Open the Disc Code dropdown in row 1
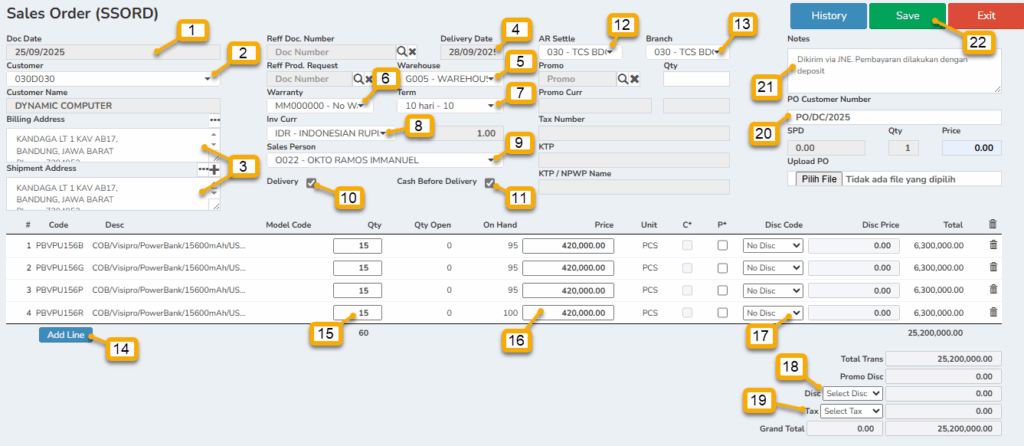This screenshot has width=1024, height=446. point(772,244)
